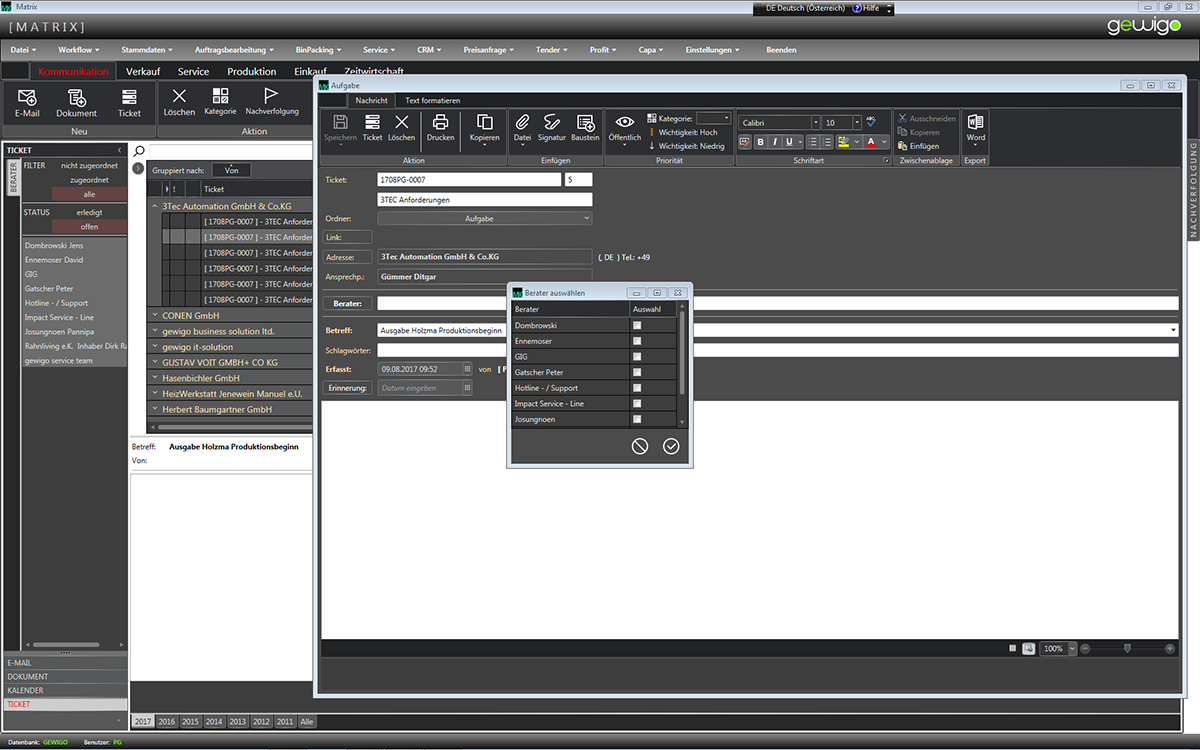Click the Erinnerung: button

(348, 388)
